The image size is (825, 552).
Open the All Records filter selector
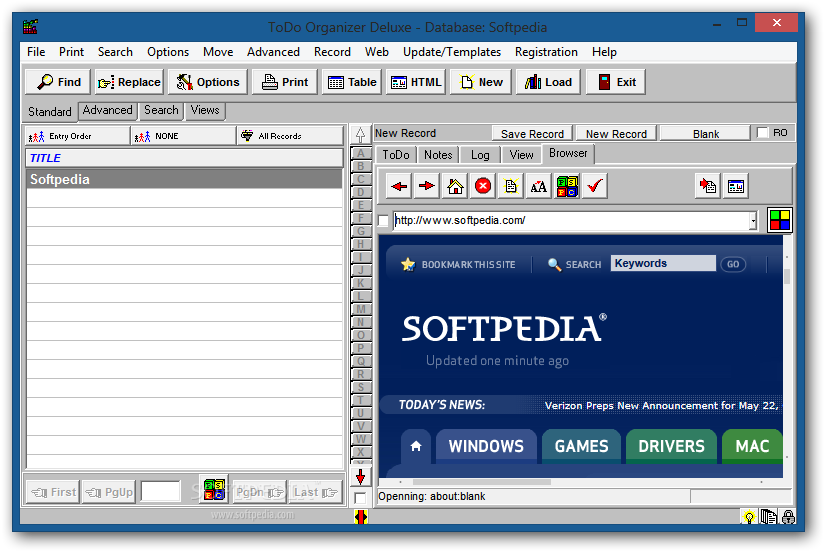290,136
